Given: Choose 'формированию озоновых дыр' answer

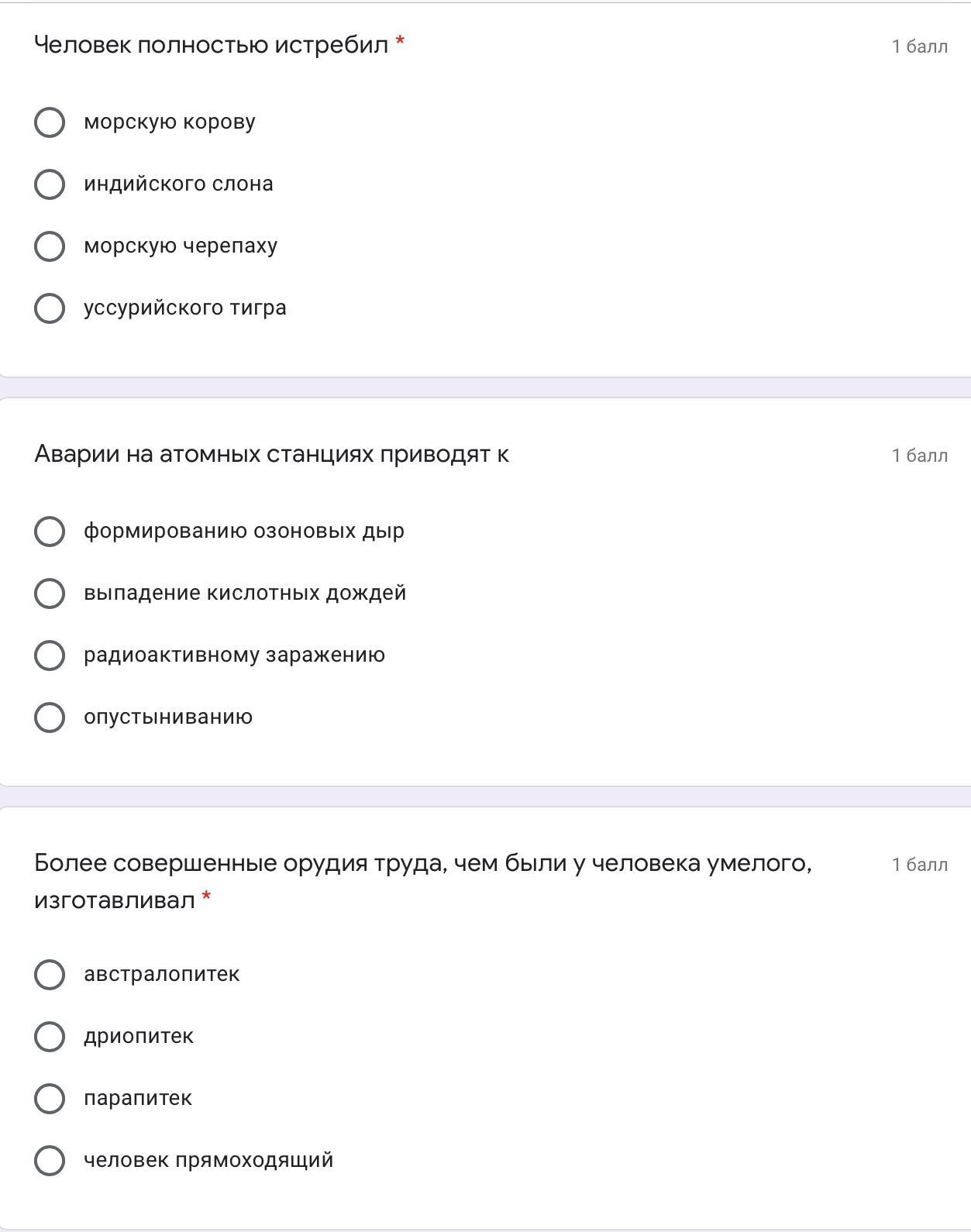Looking at the screenshot, I should tap(50, 532).
